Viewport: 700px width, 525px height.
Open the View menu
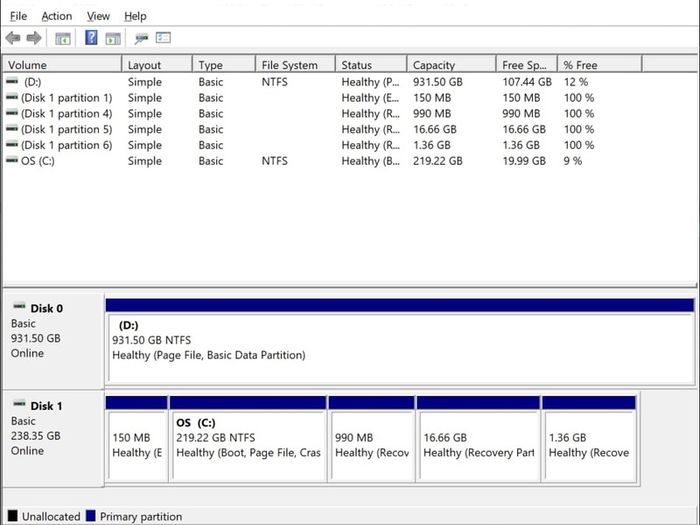98,16
